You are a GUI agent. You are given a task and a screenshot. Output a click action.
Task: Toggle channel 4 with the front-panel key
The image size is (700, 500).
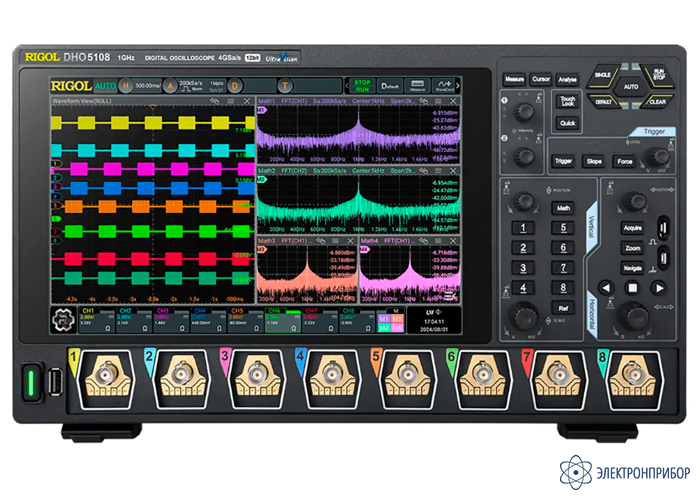pos(523,288)
